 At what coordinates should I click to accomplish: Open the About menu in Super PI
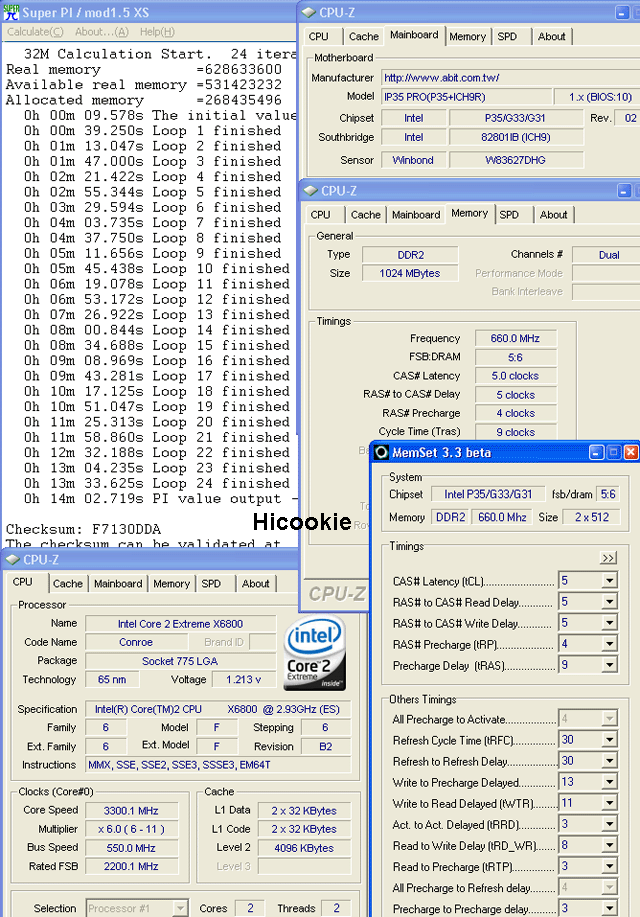coord(101,32)
